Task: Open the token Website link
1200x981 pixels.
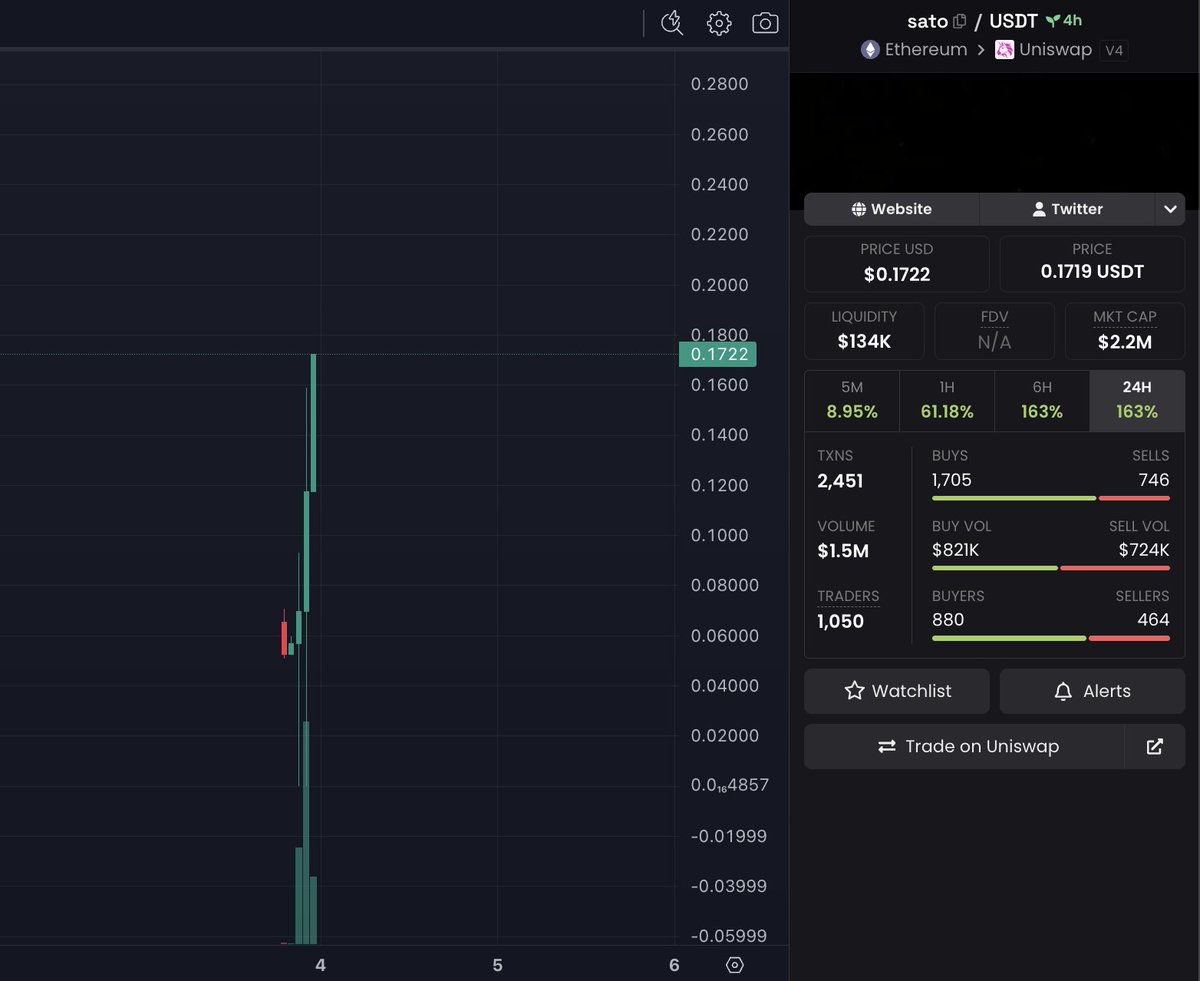Action: coord(891,209)
